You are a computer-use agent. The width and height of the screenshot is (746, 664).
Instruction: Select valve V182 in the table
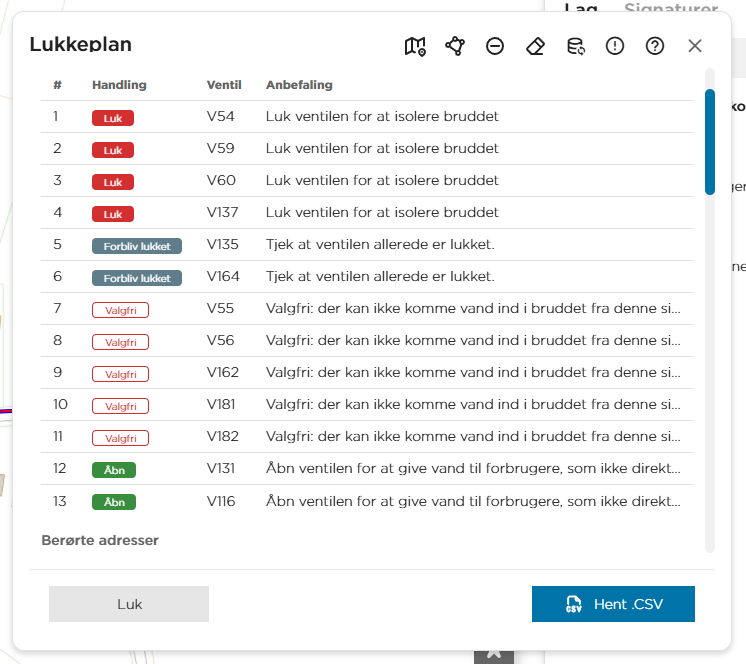[223, 436]
